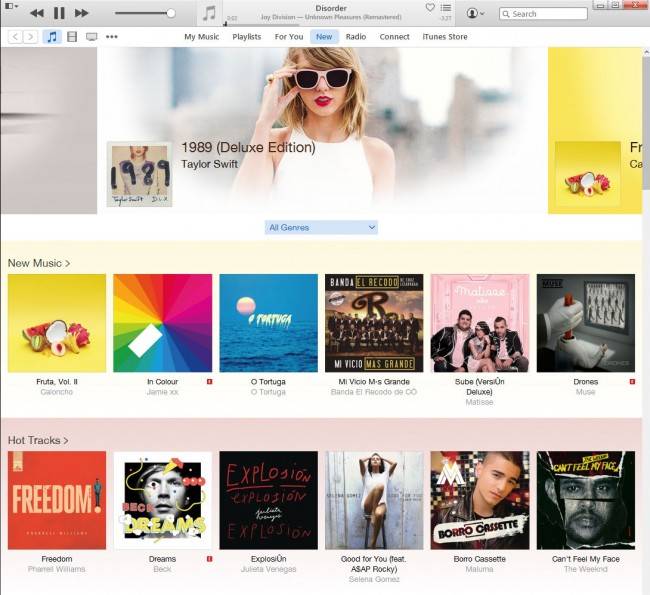
Task: Switch to Radio tab
Action: click(x=356, y=37)
